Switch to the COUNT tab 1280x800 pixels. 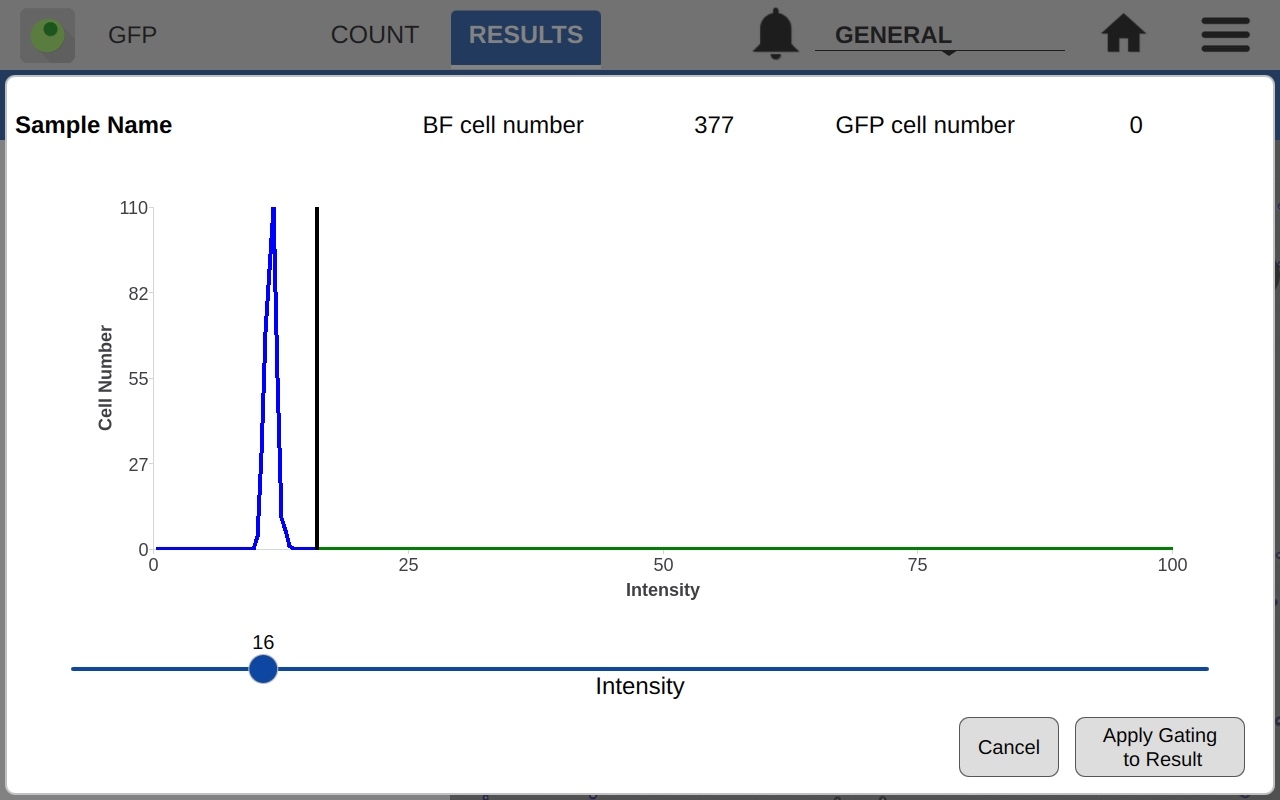coord(375,34)
